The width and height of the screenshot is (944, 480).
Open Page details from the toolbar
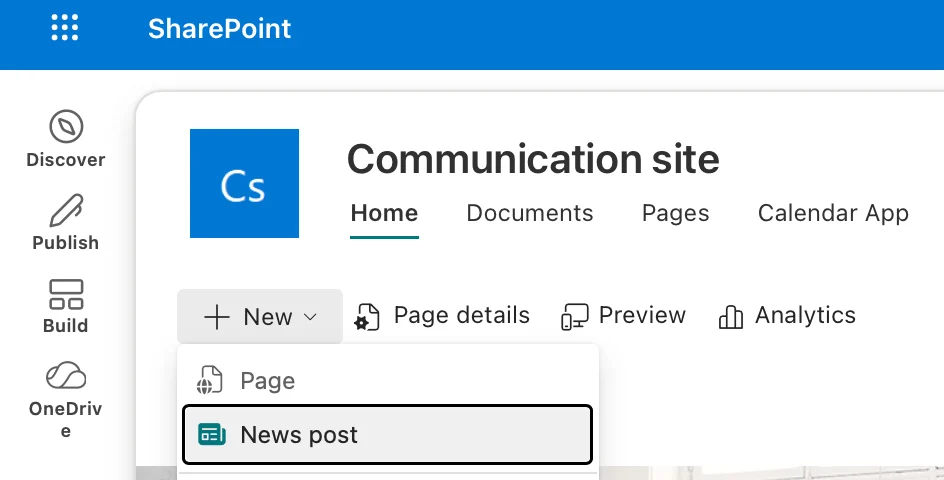click(442, 316)
